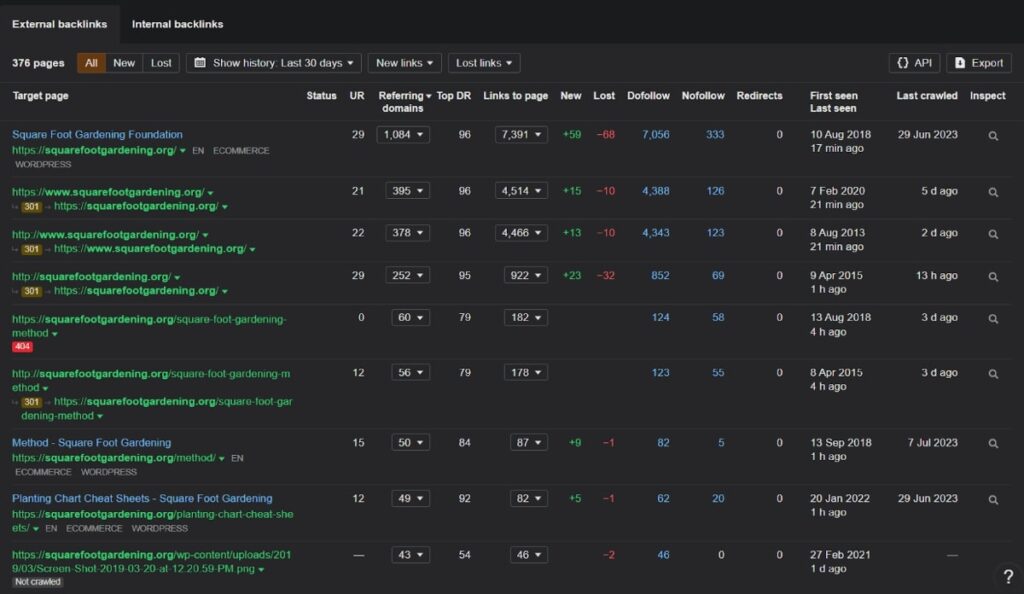The height and width of the screenshot is (594, 1024).
Task: Click the 7 Jul 2023 last crawled date
Action: pyautogui.click(x=933, y=443)
